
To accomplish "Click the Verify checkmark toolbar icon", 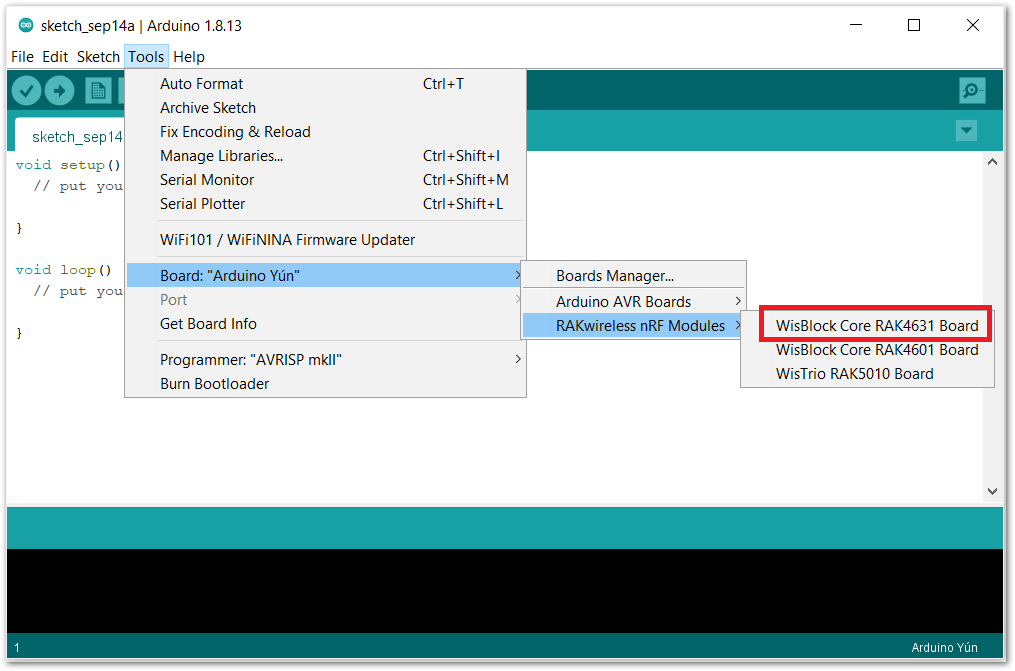I will pyautogui.click(x=27, y=91).
